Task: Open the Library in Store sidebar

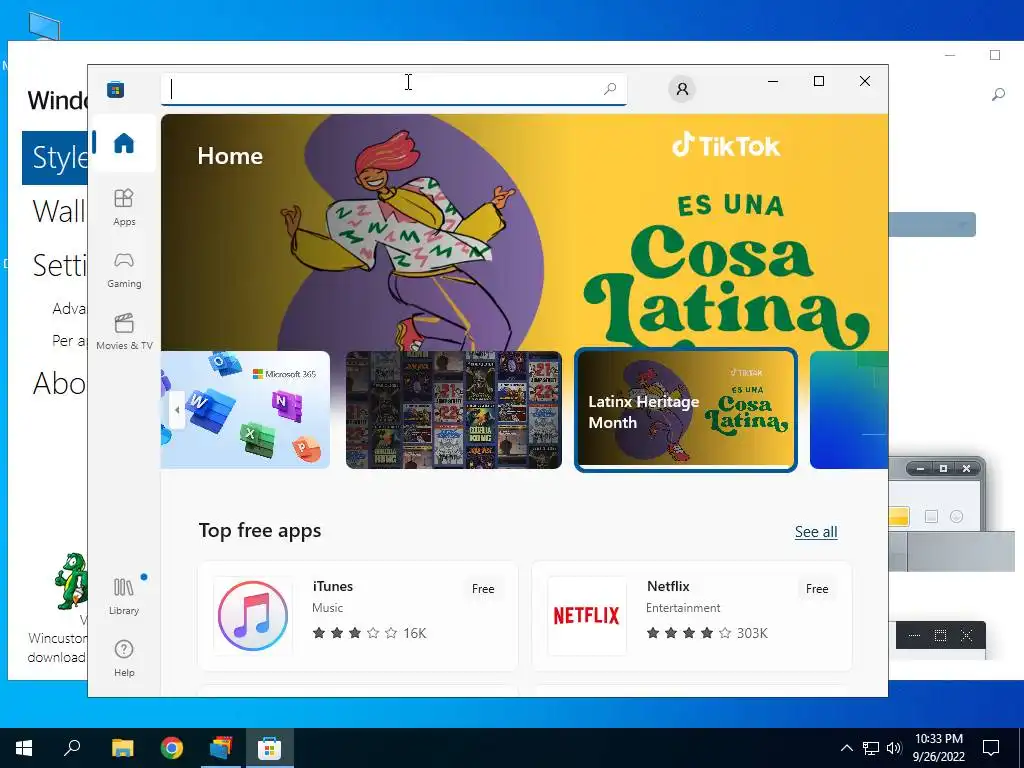Action: (x=124, y=596)
